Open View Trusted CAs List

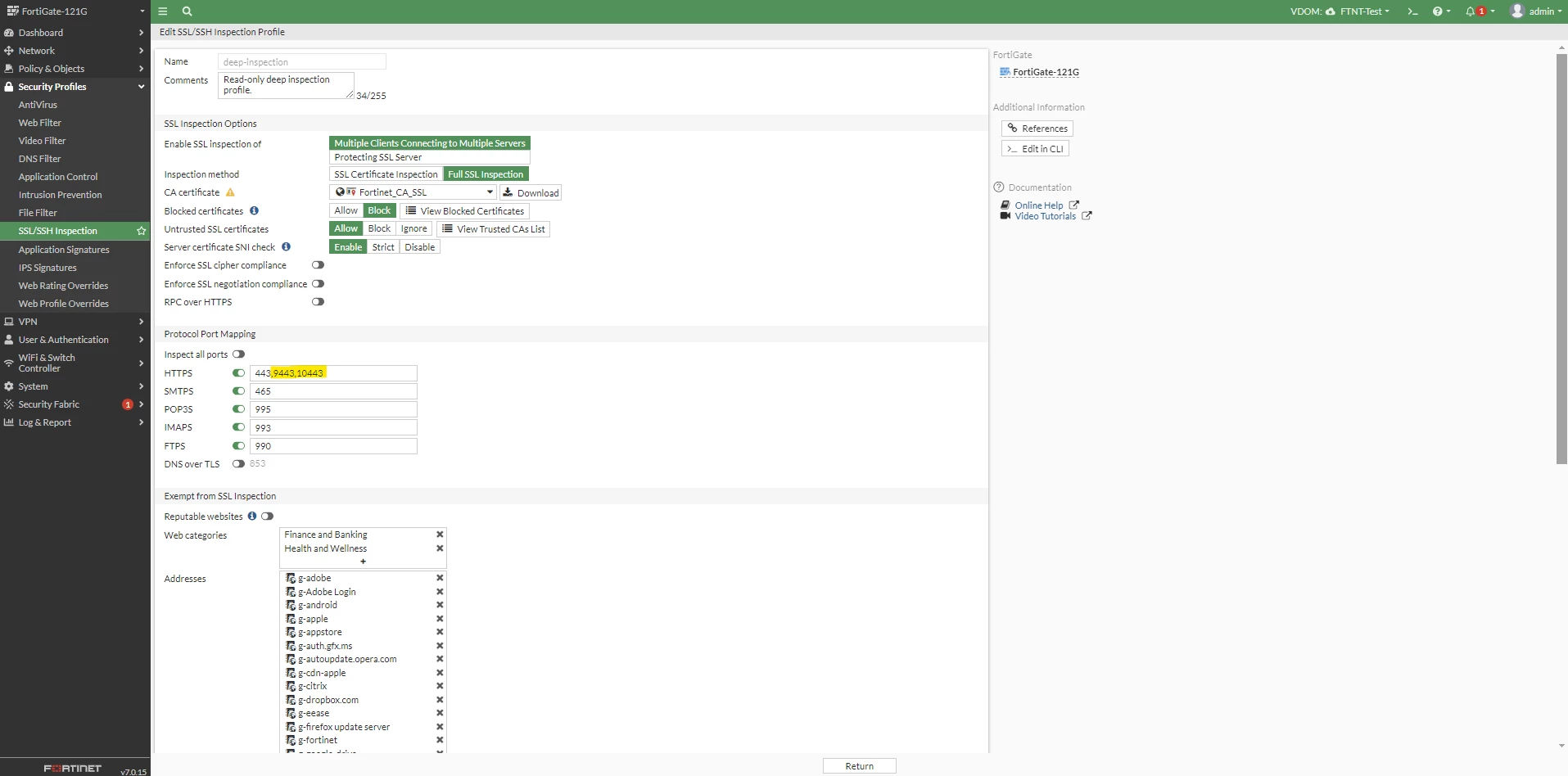click(x=493, y=229)
